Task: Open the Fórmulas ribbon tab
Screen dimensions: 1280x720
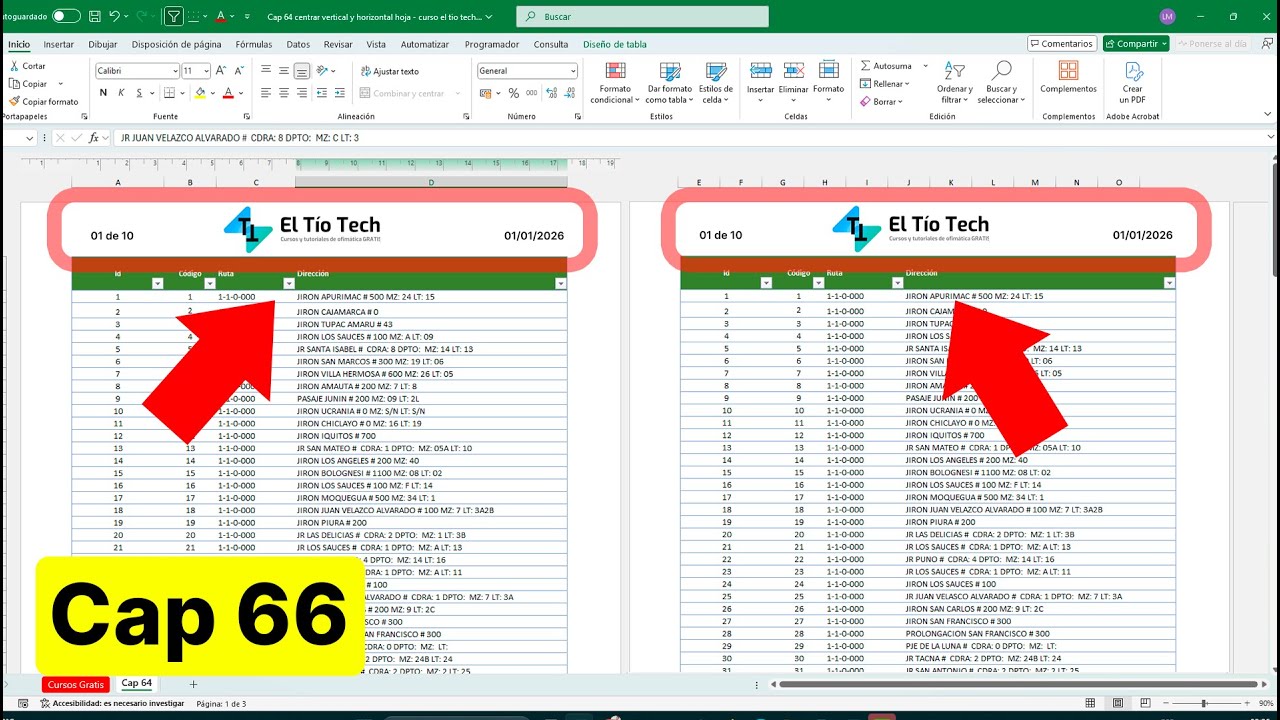Action: [x=254, y=44]
